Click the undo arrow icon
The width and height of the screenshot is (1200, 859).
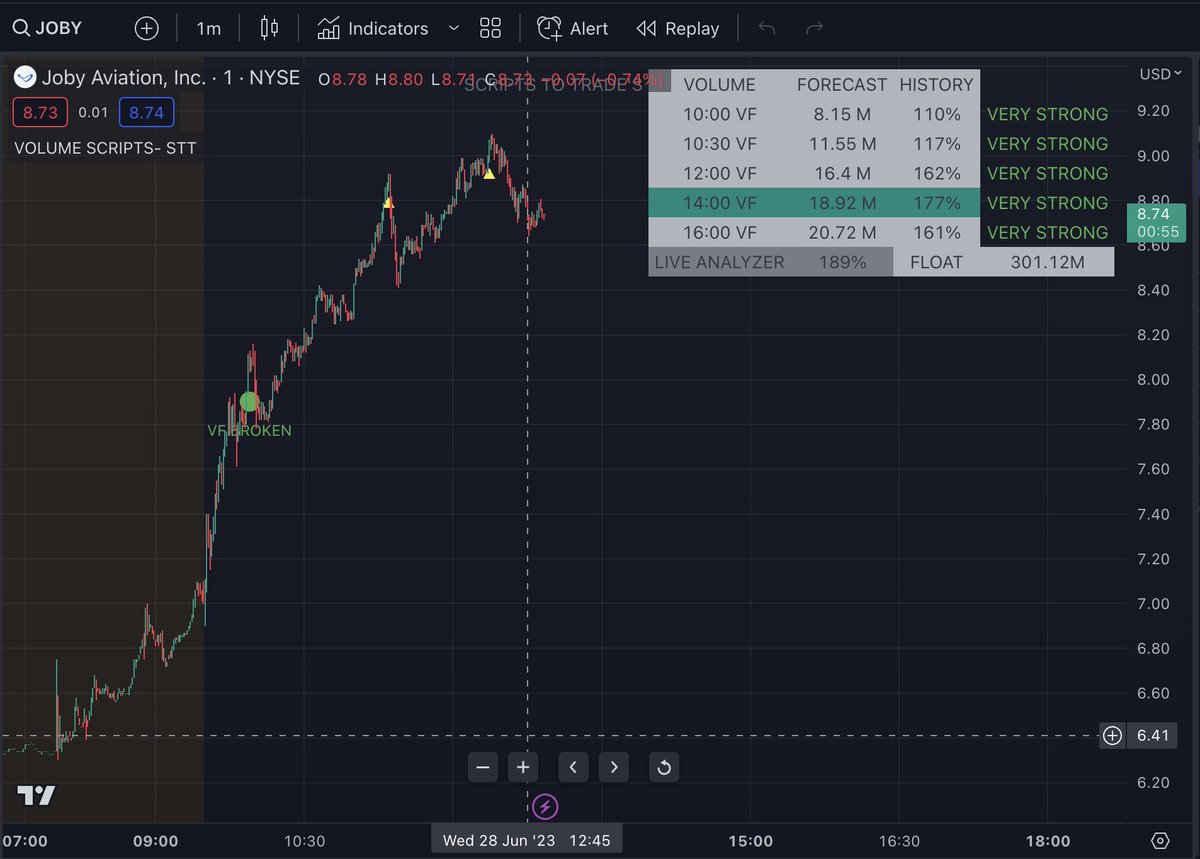pos(766,28)
